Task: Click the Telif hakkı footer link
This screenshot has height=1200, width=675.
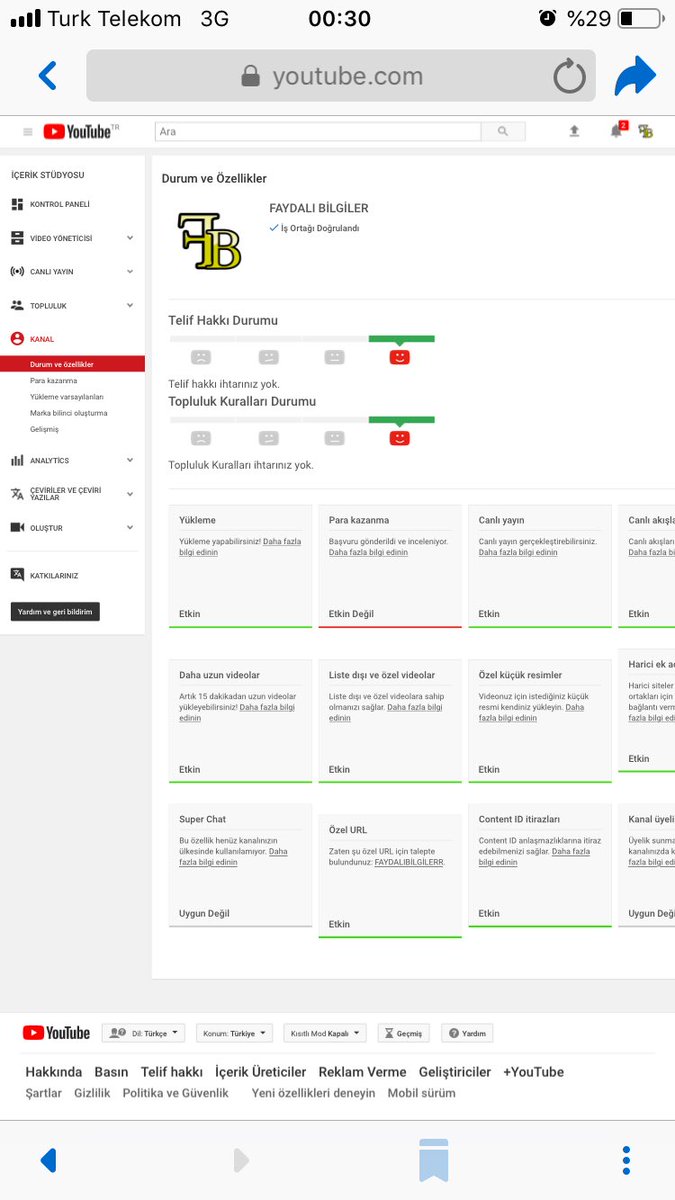Action: point(172,1071)
